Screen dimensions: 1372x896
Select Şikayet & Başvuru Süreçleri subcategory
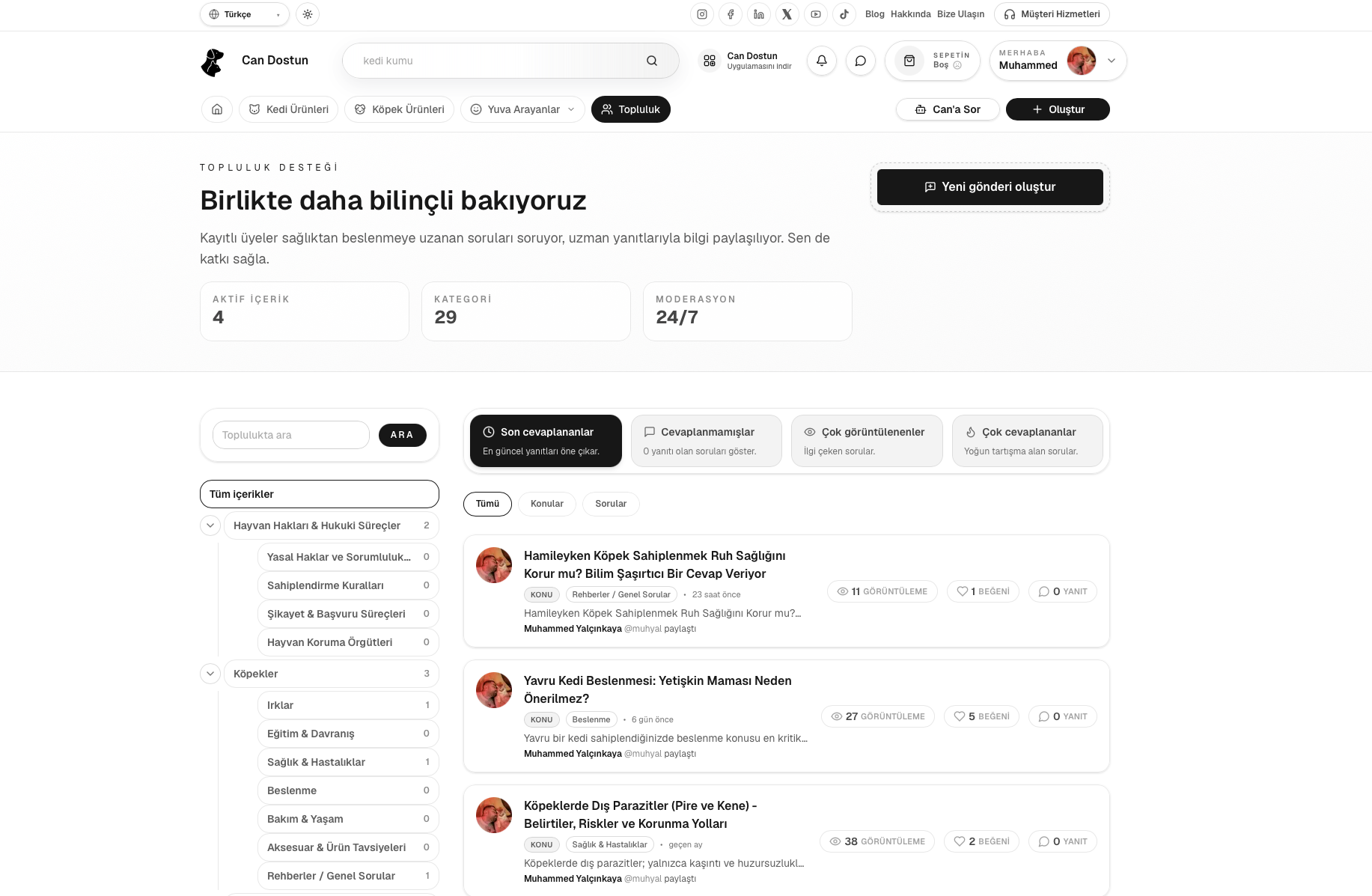pyautogui.click(x=348, y=614)
